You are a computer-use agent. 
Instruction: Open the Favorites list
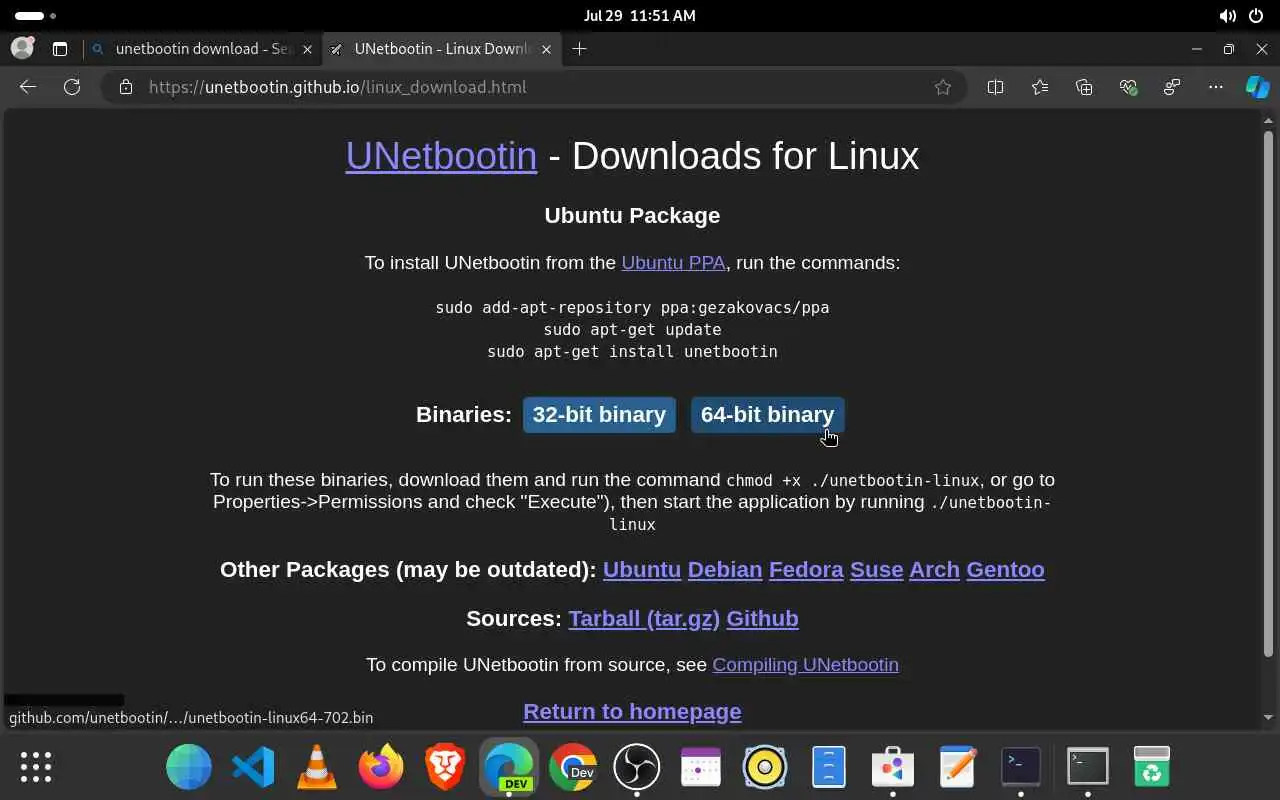point(1040,87)
